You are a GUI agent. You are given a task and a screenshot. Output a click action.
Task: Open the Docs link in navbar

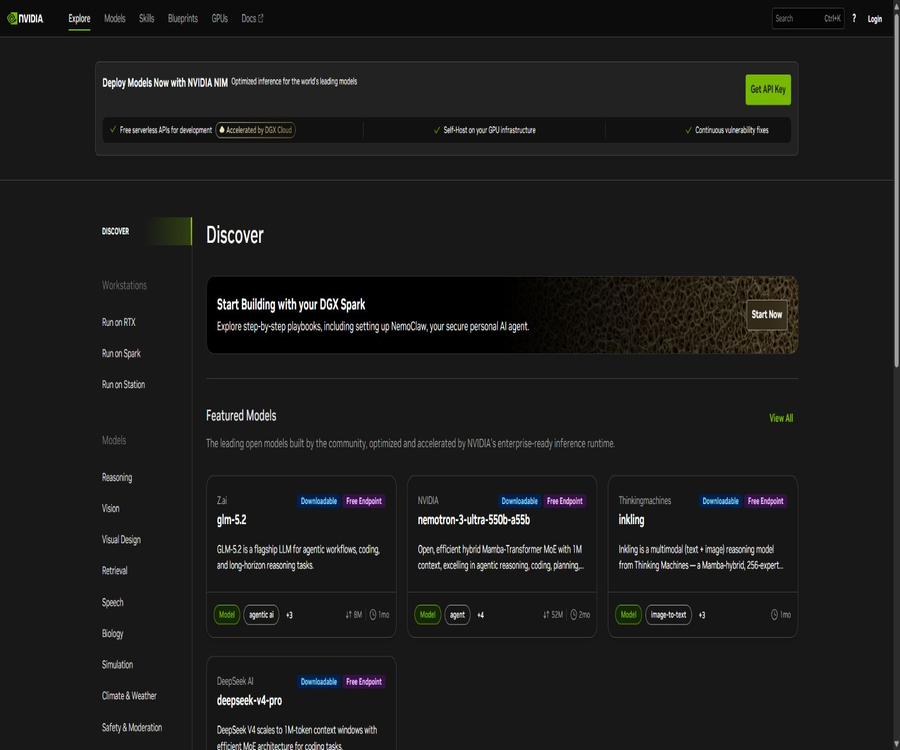coord(252,18)
